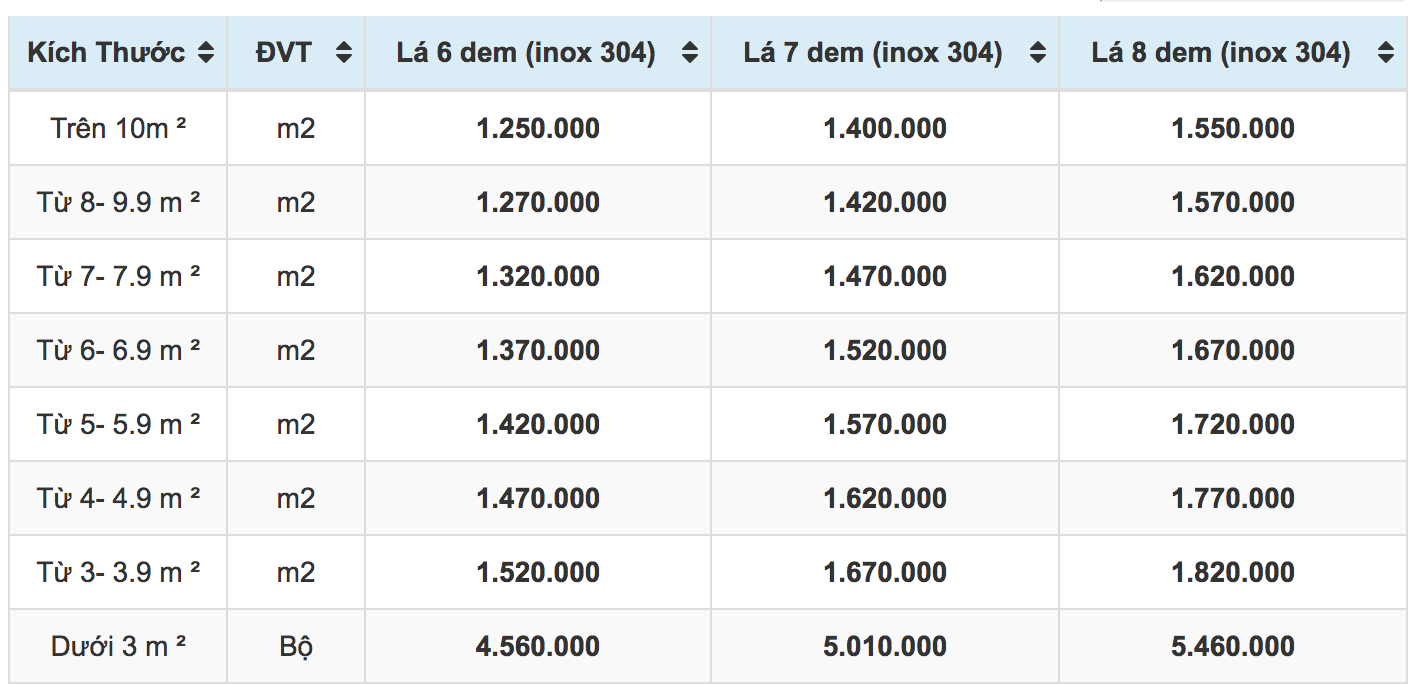Sort by Lá 6 dem column arrows
The width and height of the screenshot is (1410, 684).
(x=690, y=53)
